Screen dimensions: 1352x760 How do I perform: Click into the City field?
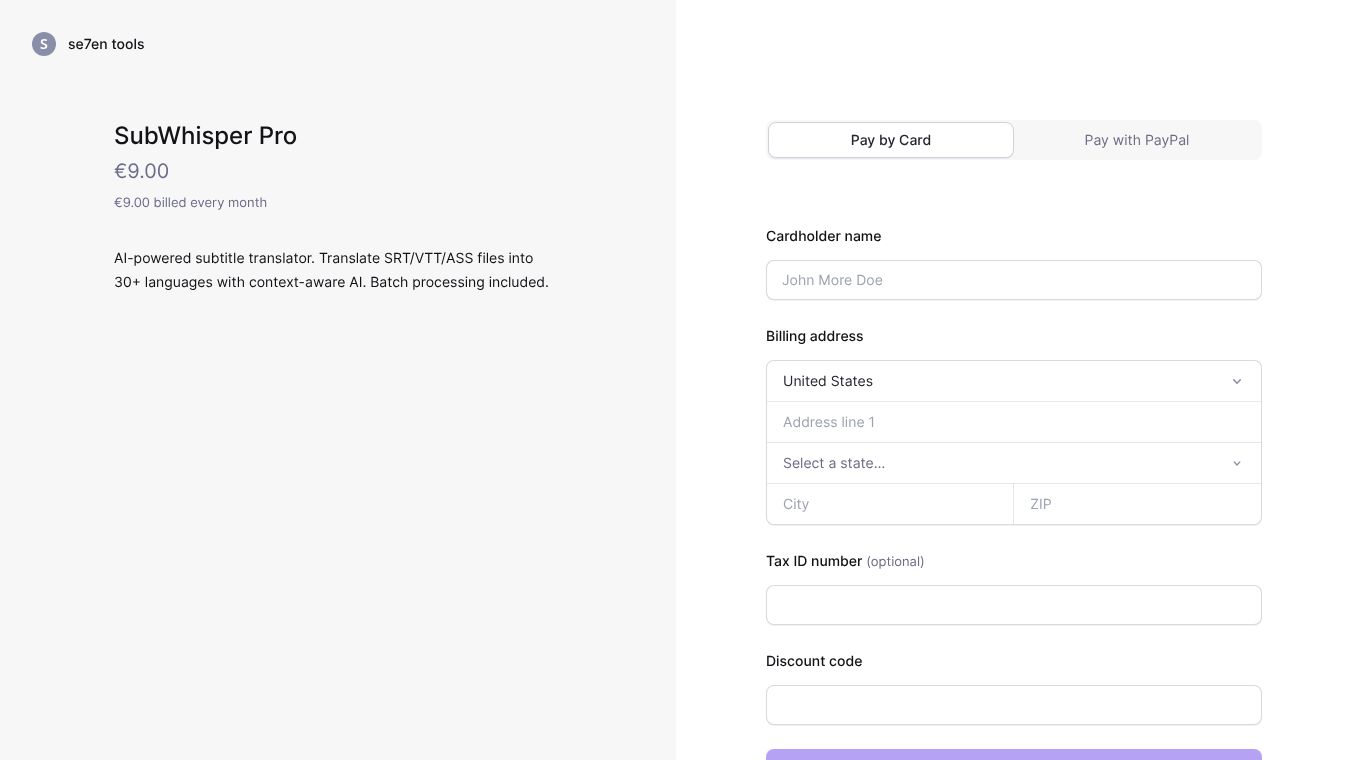click(x=889, y=504)
